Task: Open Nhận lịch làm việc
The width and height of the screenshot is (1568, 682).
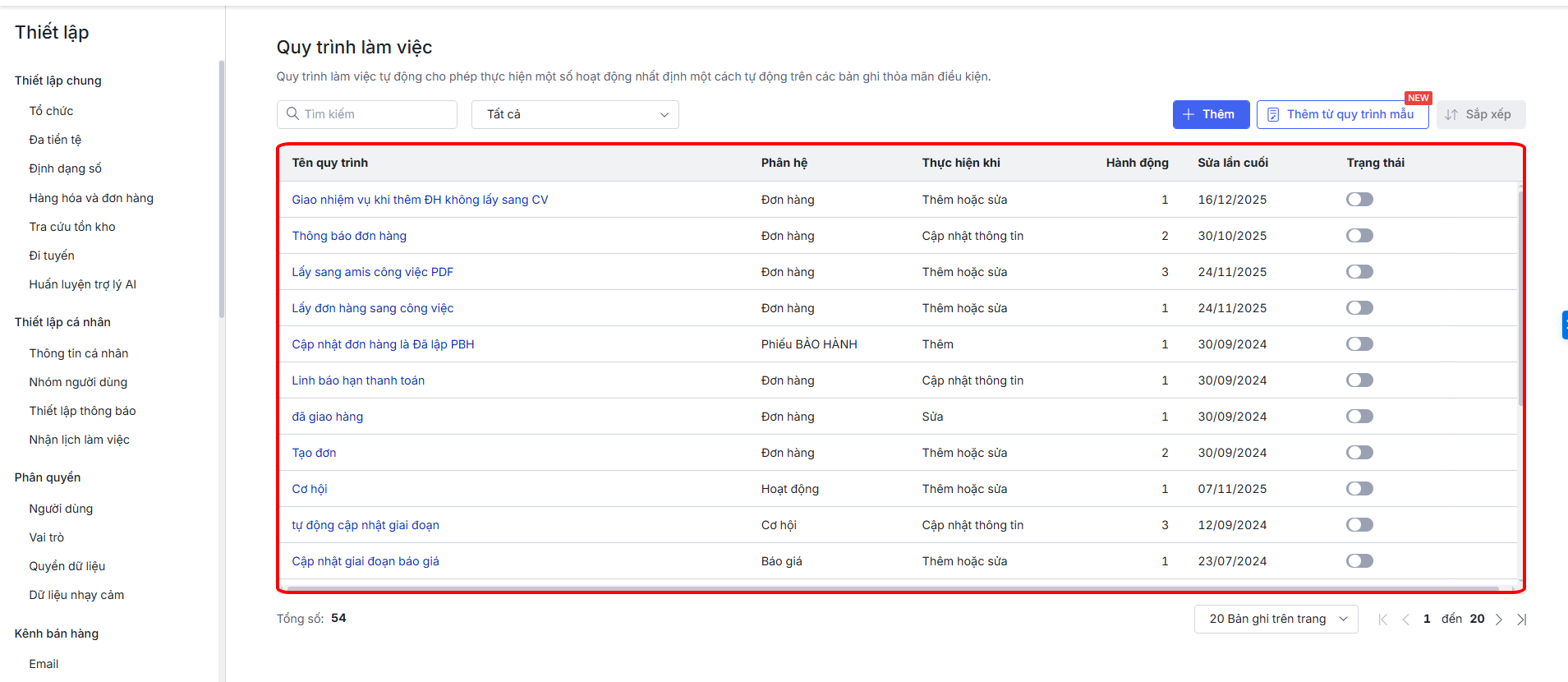Action: coord(80,440)
